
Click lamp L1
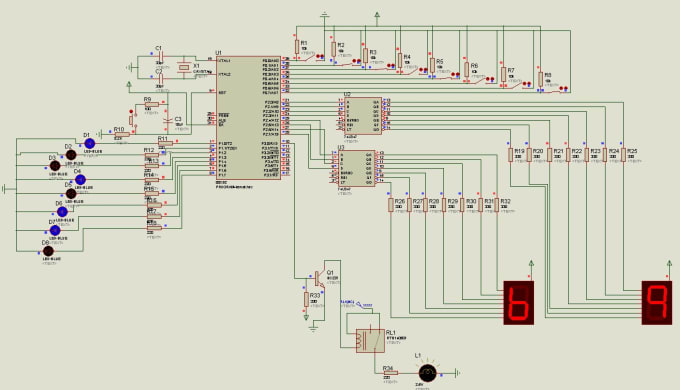click(x=427, y=373)
